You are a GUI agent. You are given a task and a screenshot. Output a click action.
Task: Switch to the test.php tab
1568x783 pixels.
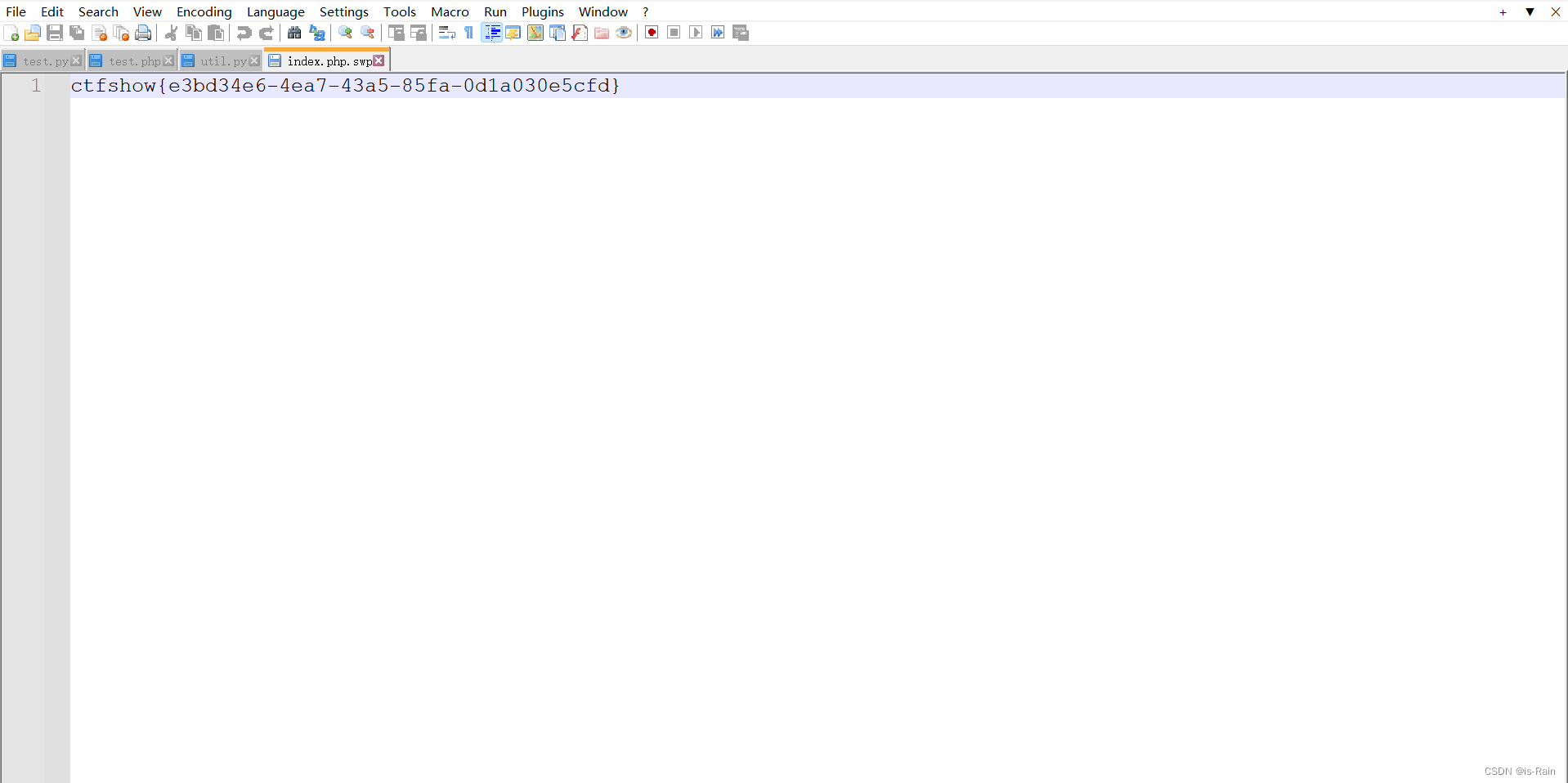(131, 60)
